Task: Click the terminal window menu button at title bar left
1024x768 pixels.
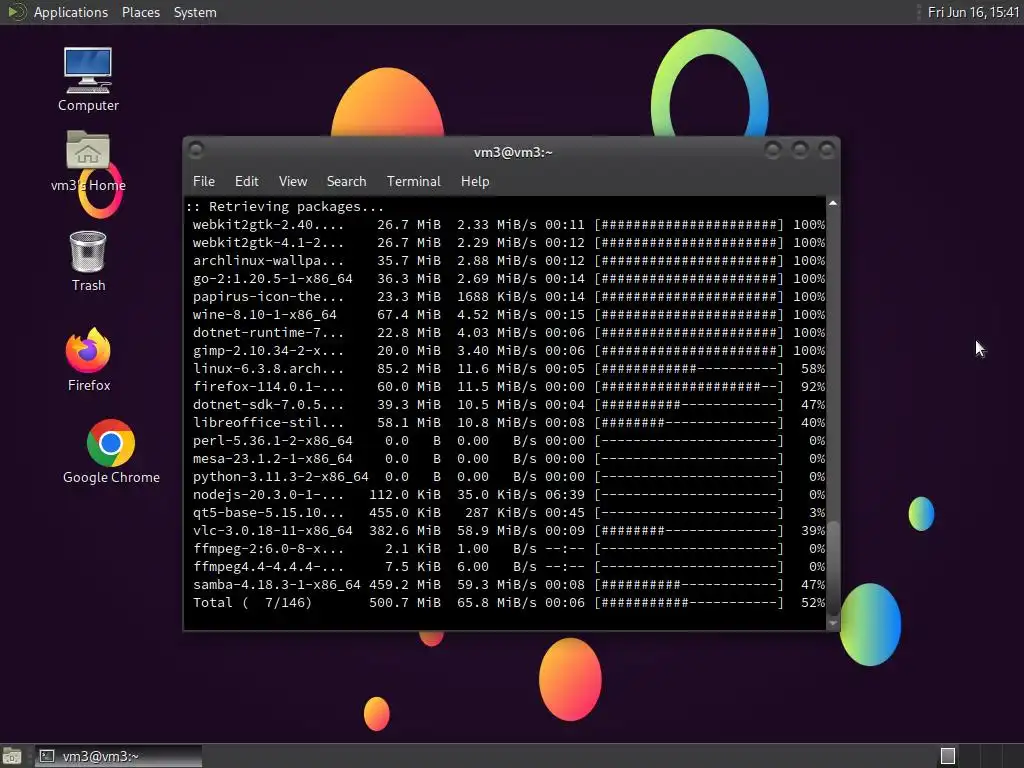Action: point(196,151)
